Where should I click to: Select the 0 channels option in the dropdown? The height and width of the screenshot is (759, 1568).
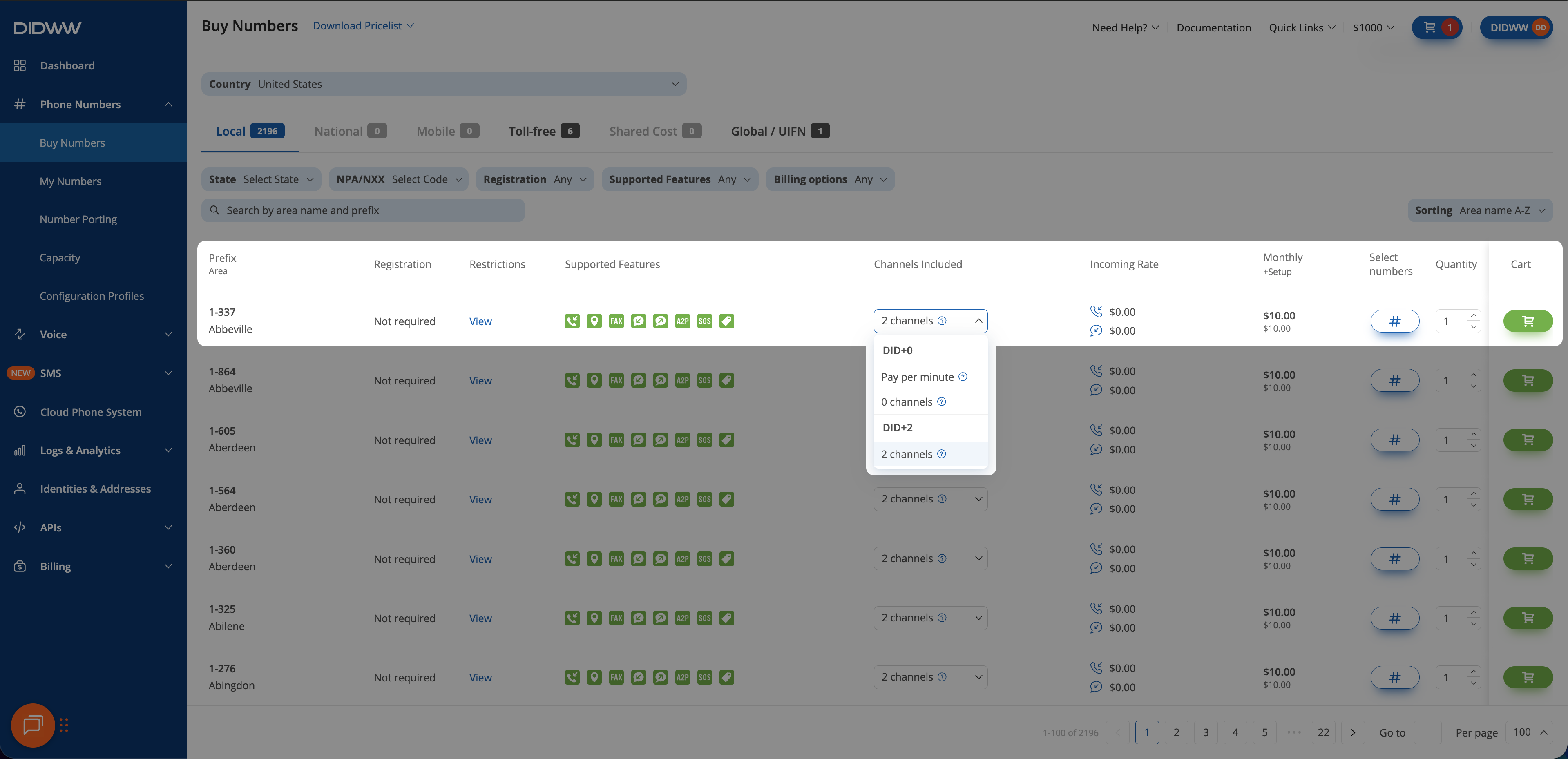(x=906, y=402)
